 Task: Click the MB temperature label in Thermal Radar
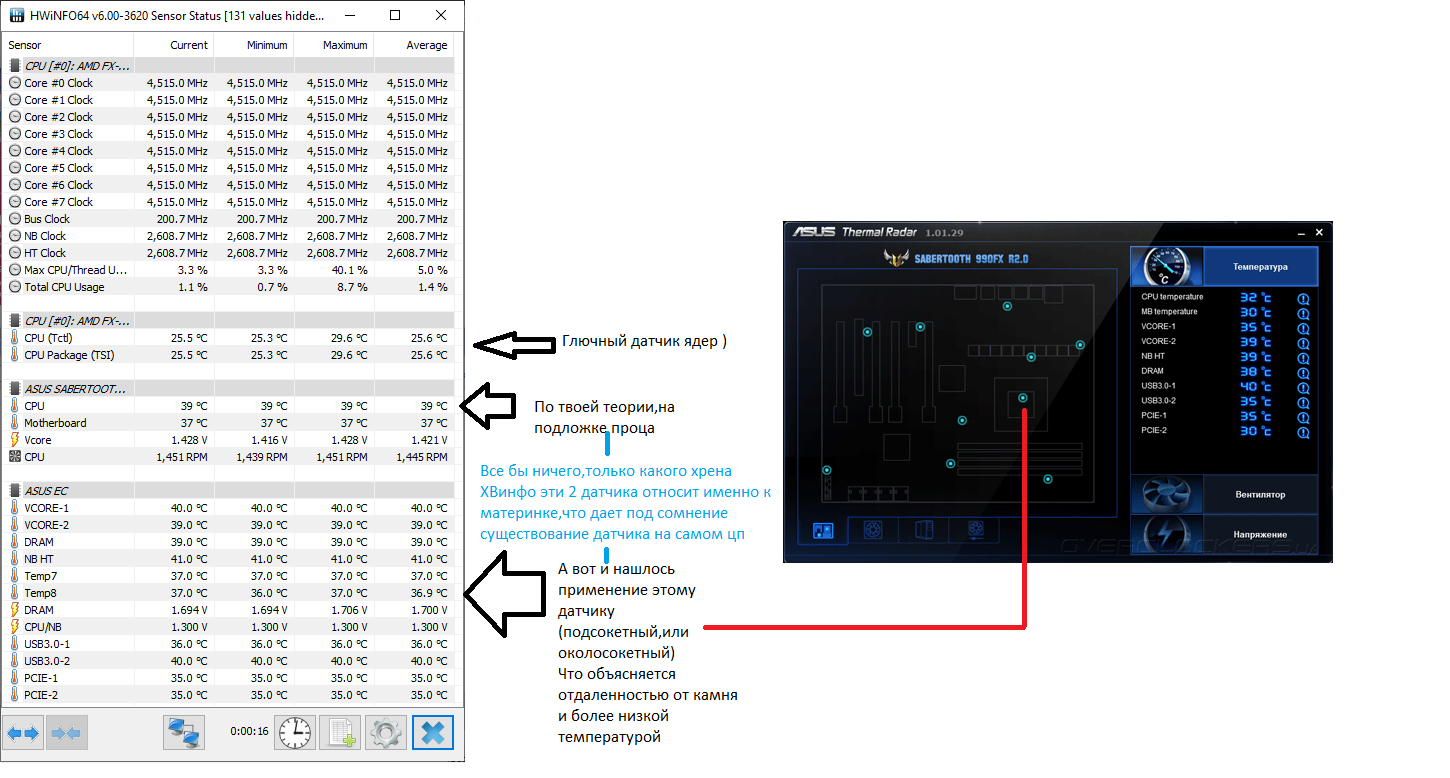tap(1169, 312)
